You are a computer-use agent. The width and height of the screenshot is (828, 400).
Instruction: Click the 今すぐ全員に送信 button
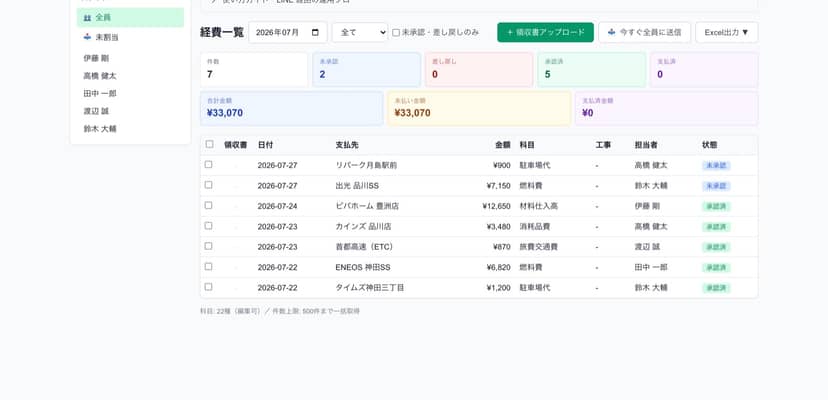tap(644, 32)
